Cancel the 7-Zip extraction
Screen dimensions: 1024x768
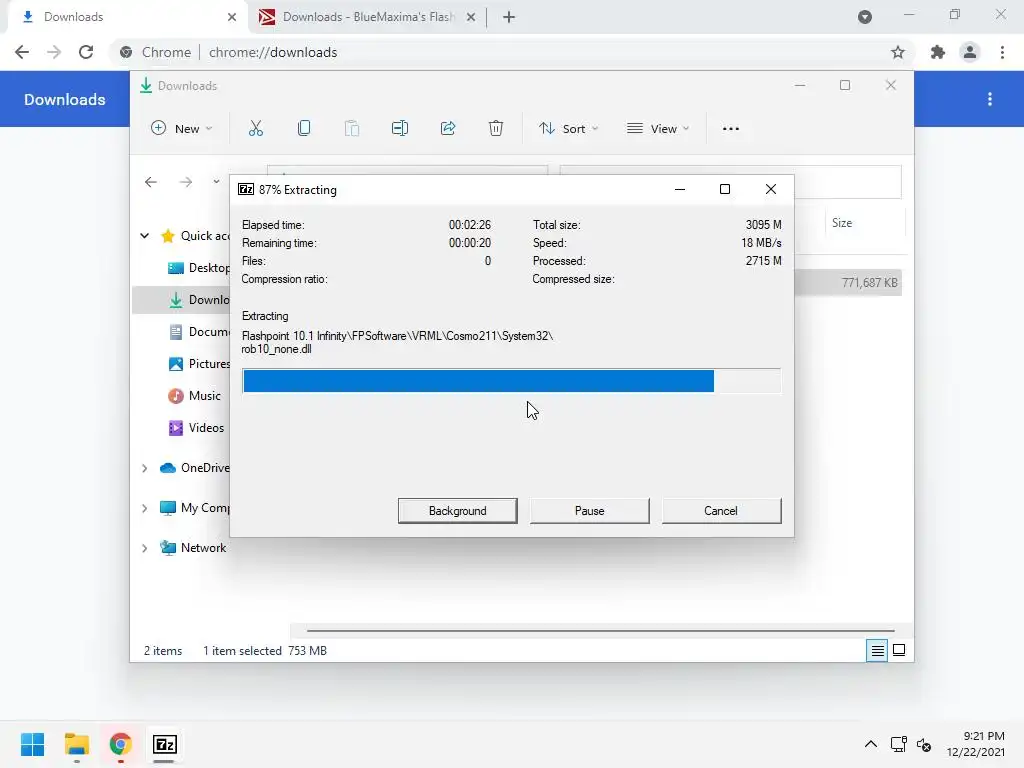[721, 511]
